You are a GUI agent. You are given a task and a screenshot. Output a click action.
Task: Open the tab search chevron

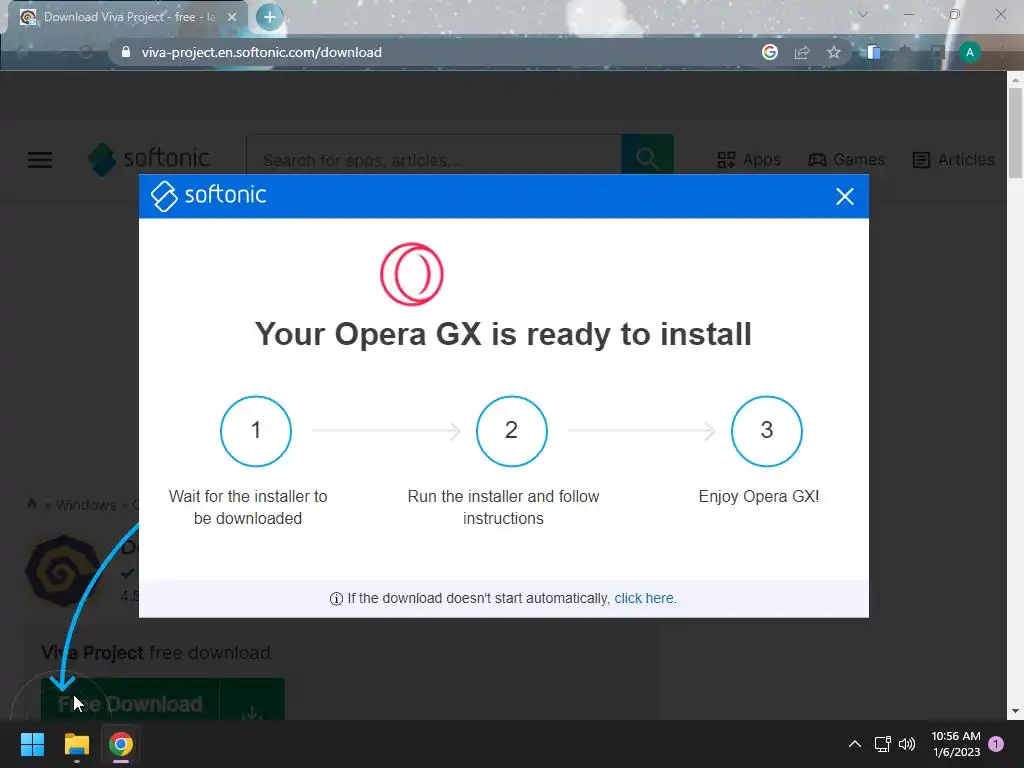point(863,14)
